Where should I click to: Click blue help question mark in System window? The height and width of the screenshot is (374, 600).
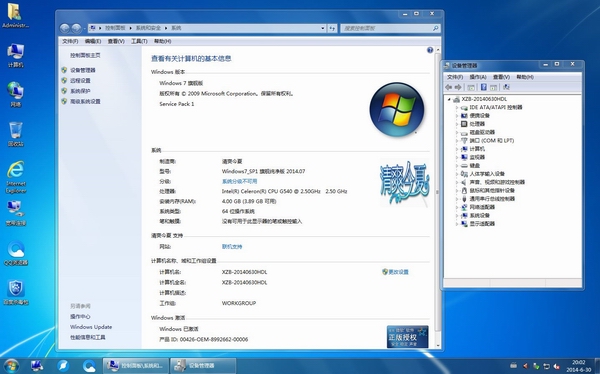(x=430, y=50)
